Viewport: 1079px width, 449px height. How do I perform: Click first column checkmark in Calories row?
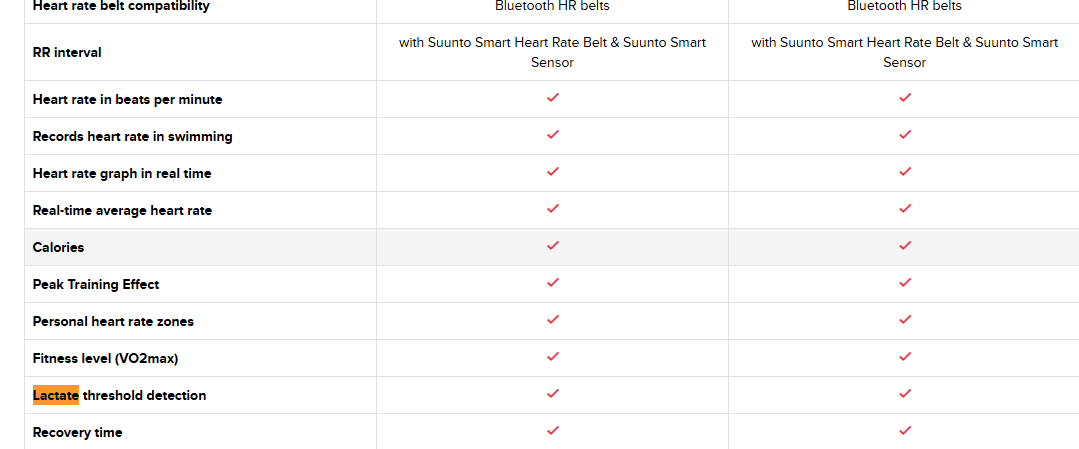click(553, 246)
